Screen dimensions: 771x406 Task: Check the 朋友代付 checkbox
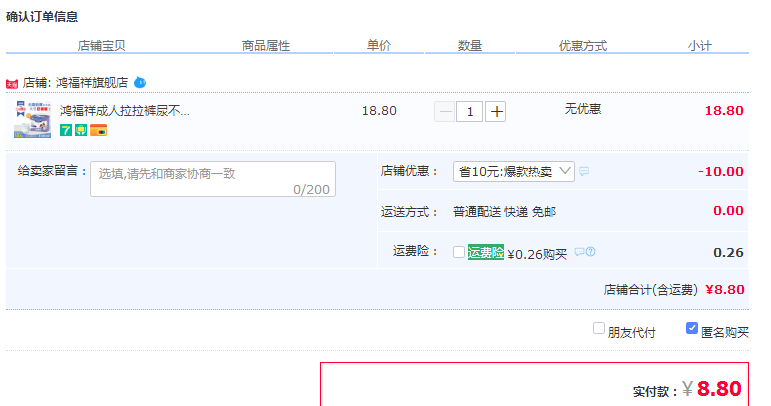pos(598,328)
